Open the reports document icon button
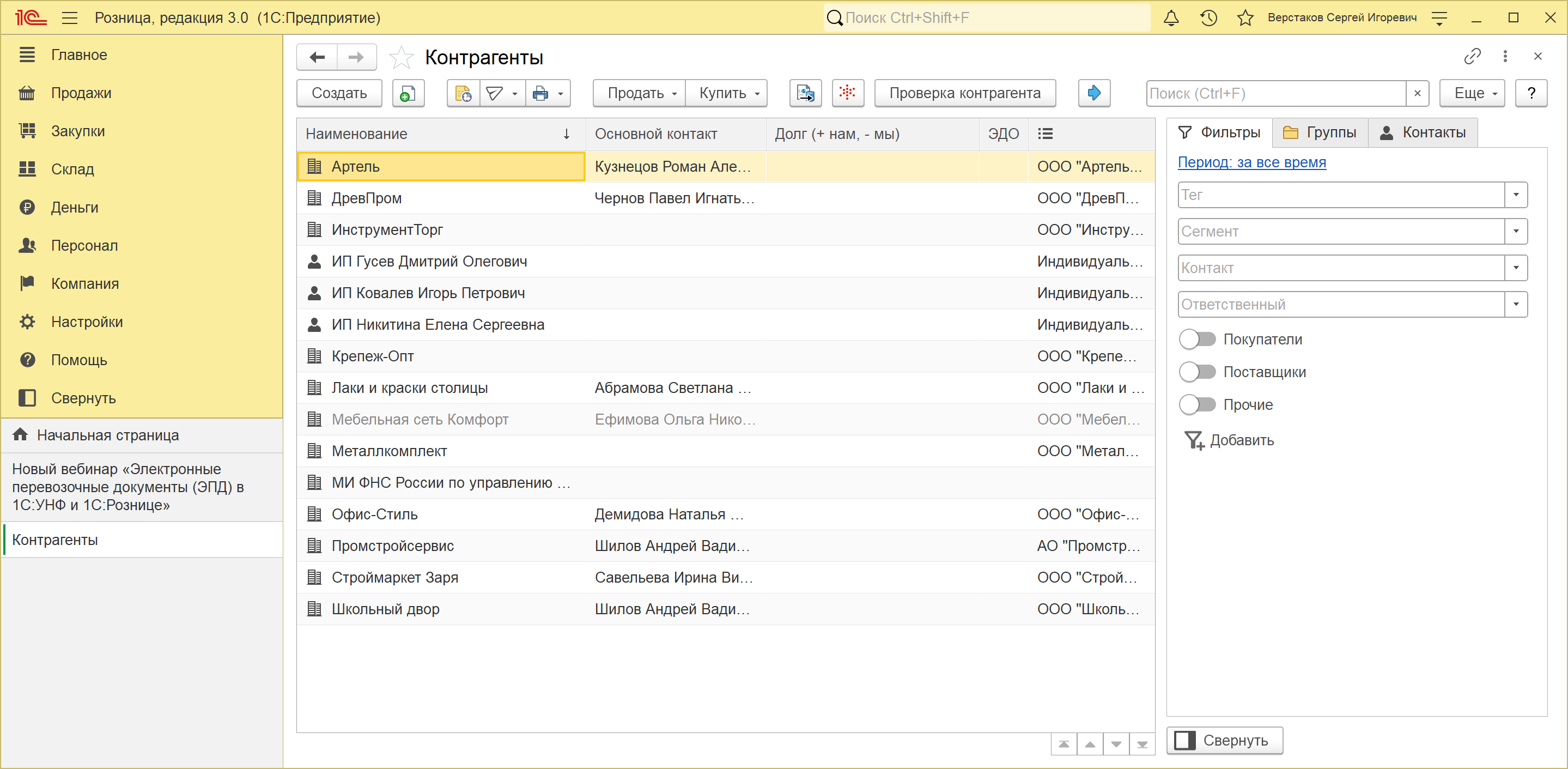The width and height of the screenshot is (1568, 769). click(x=463, y=93)
